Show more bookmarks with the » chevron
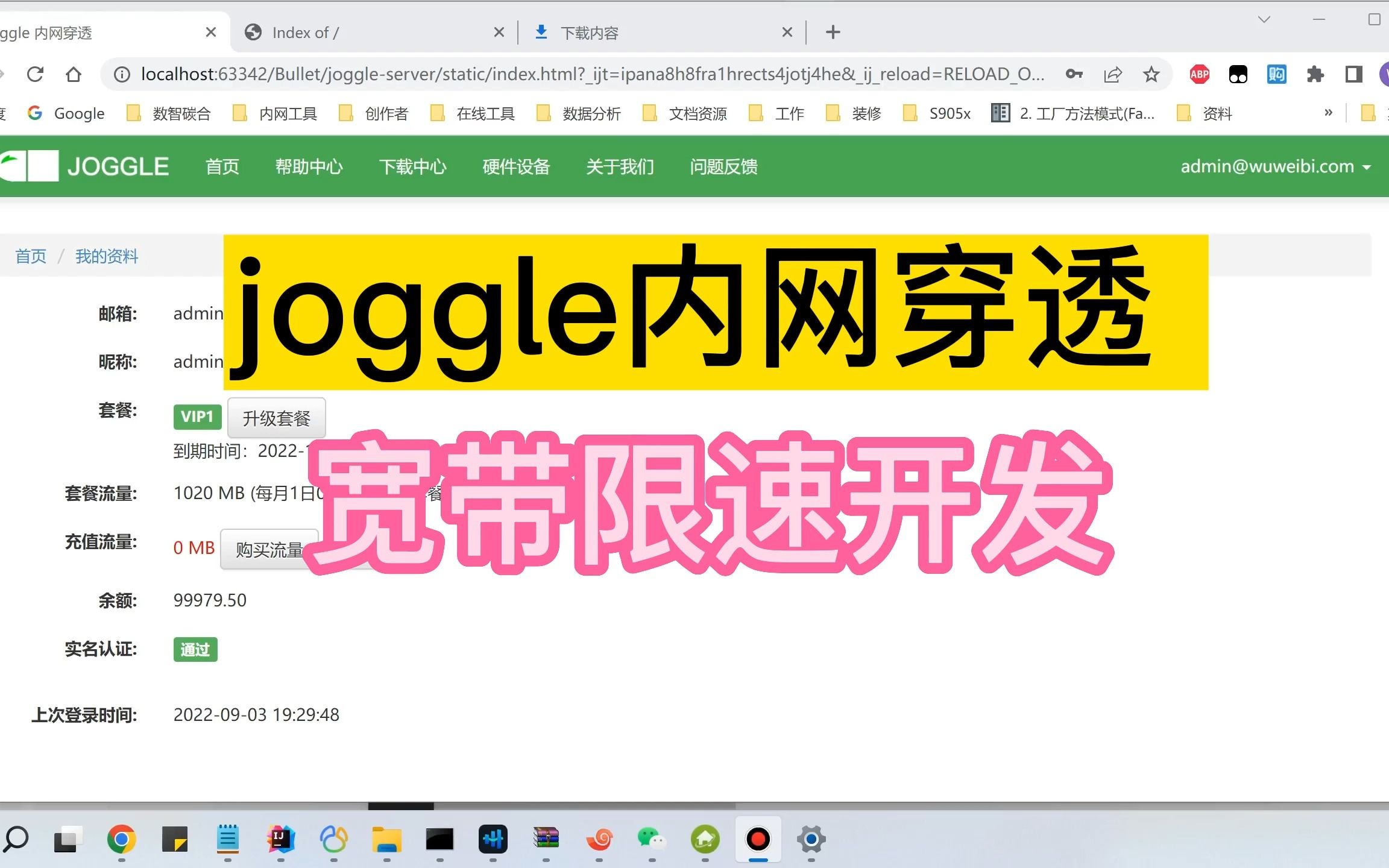 pyautogui.click(x=1328, y=113)
